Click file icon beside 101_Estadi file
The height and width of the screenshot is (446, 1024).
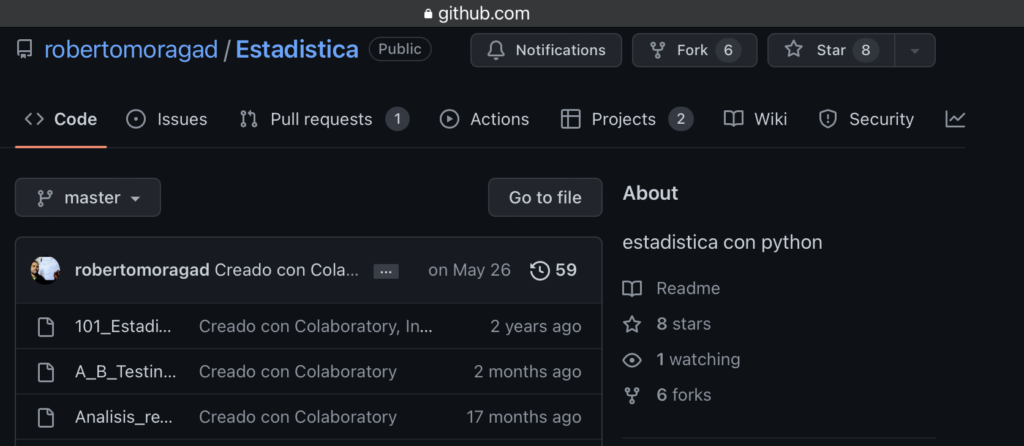45,326
